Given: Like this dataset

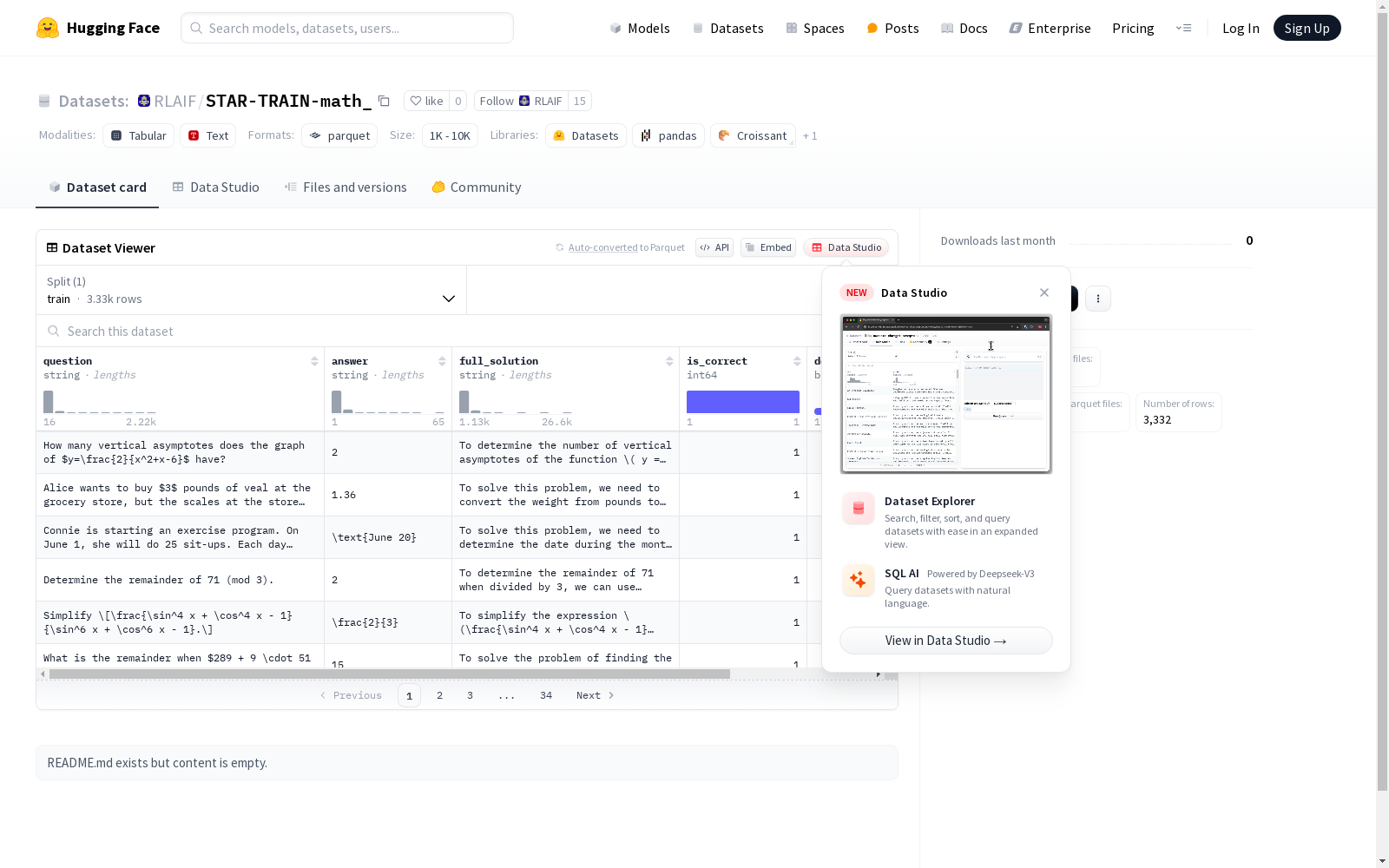Looking at the screenshot, I should click(427, 101).
